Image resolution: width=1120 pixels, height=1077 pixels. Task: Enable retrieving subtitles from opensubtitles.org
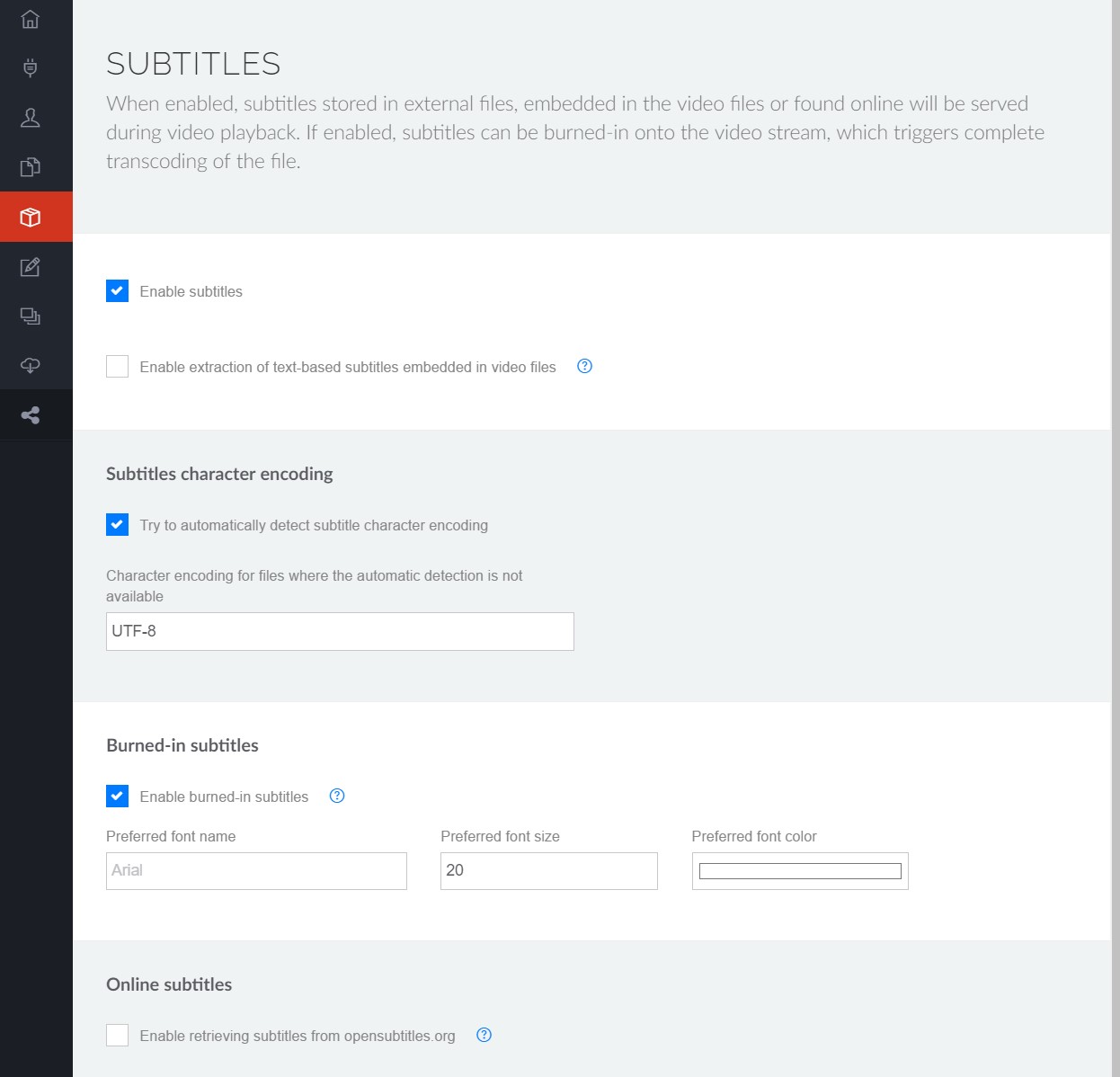(x=117, y=1035)
